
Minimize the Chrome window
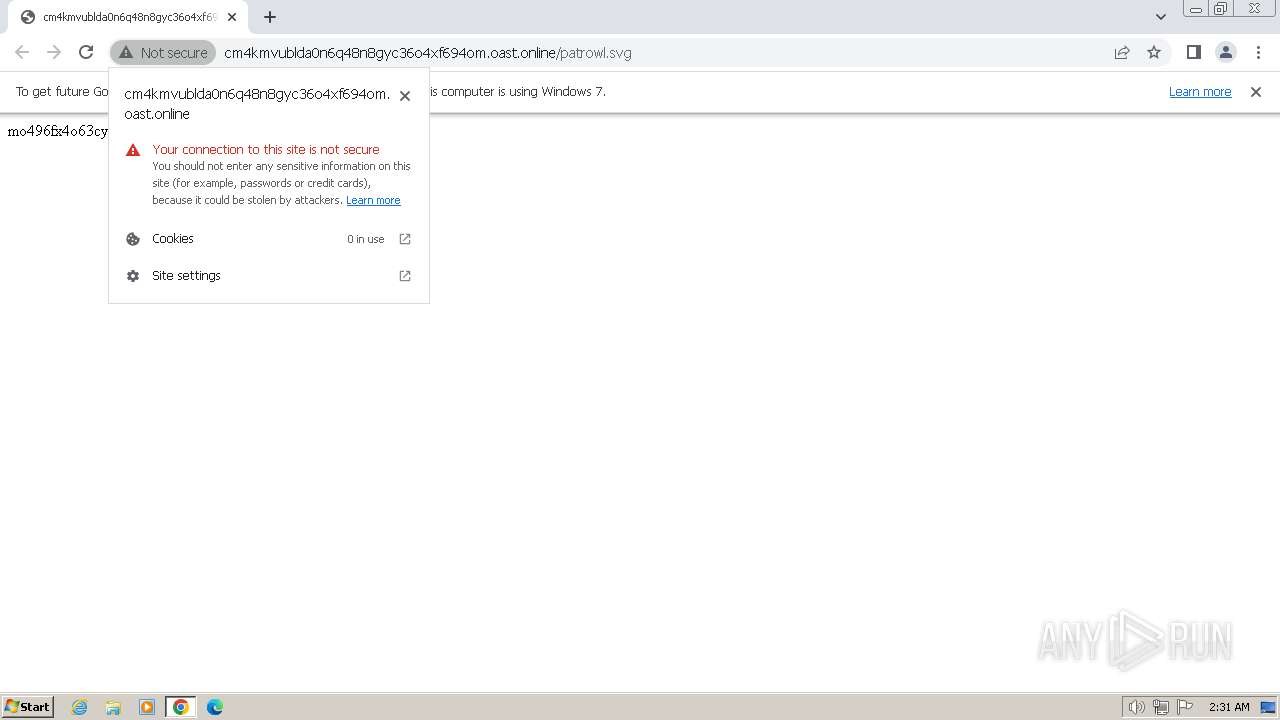(x=1196, y=9)
